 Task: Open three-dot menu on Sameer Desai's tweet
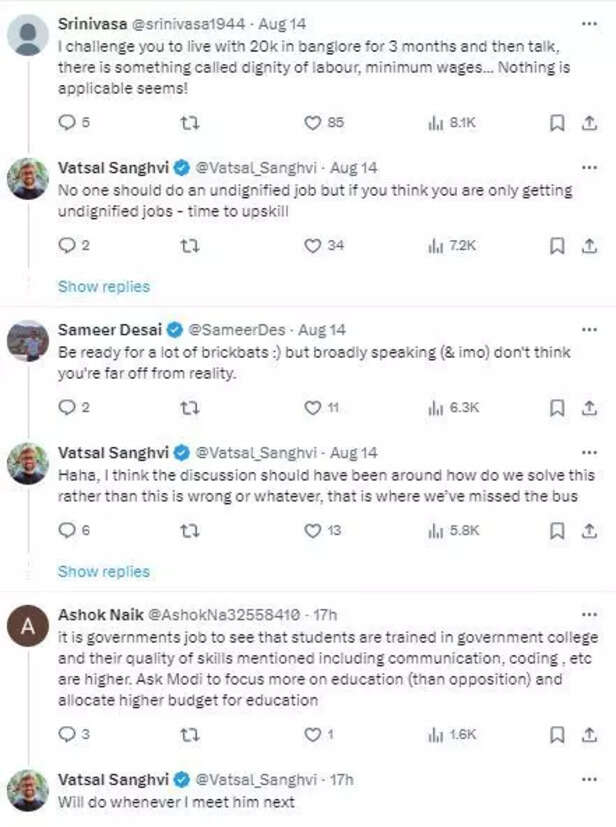pyautogui.click(x=590, y=329)
